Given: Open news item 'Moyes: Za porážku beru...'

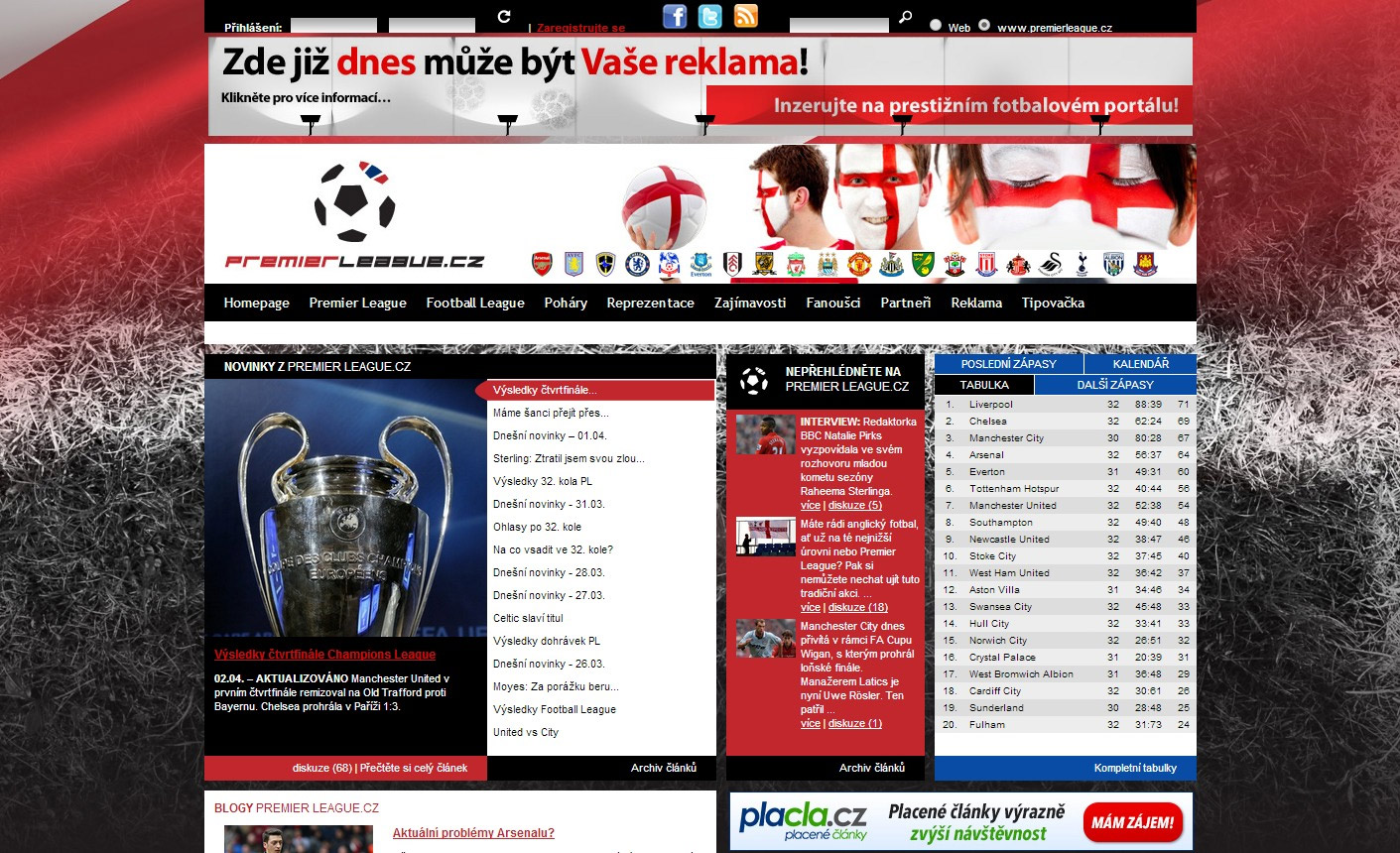Looking at the screenshot, I should 556,686.
